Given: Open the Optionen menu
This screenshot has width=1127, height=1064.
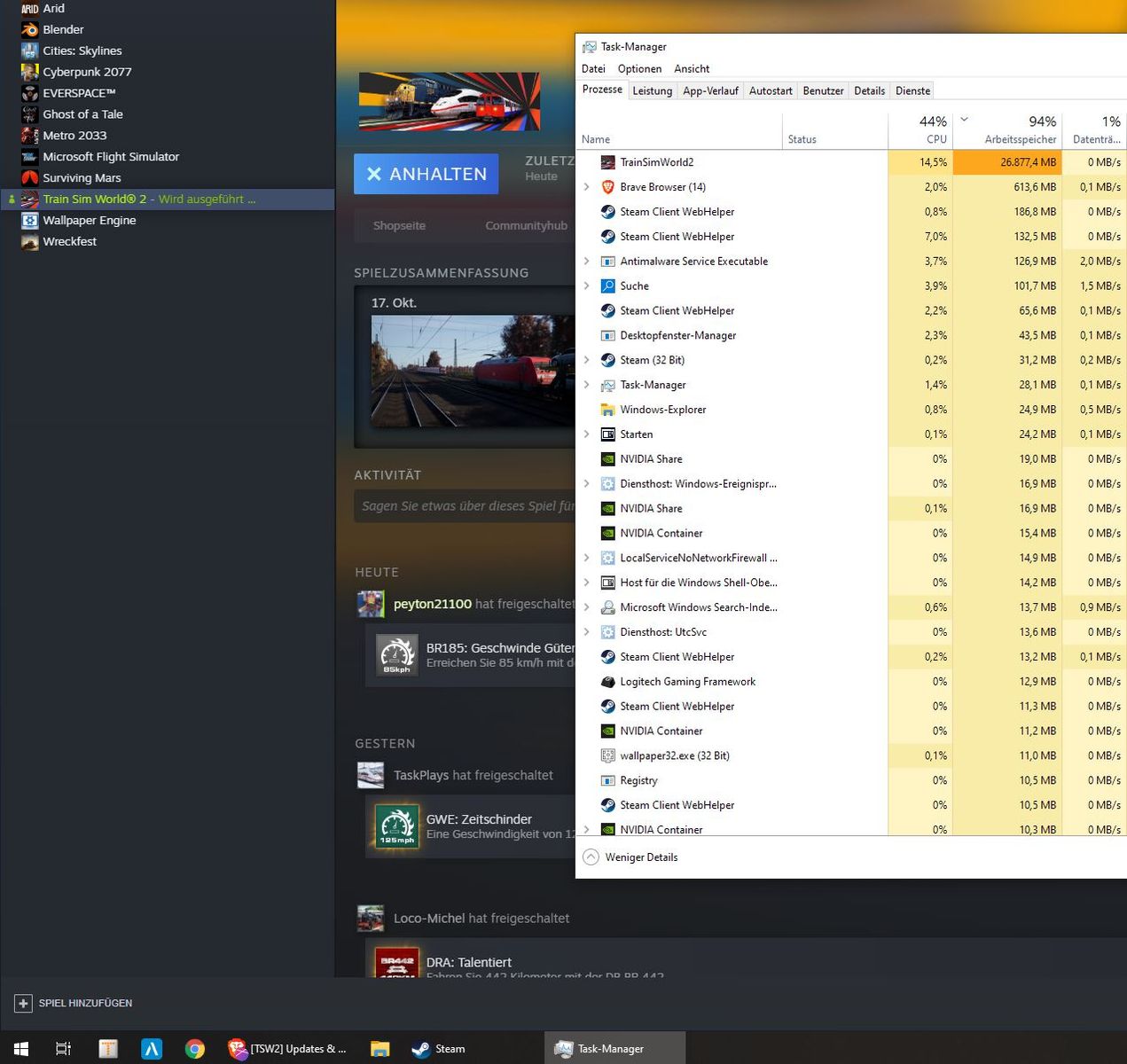Looking at the screenshot, I should 639,68.
